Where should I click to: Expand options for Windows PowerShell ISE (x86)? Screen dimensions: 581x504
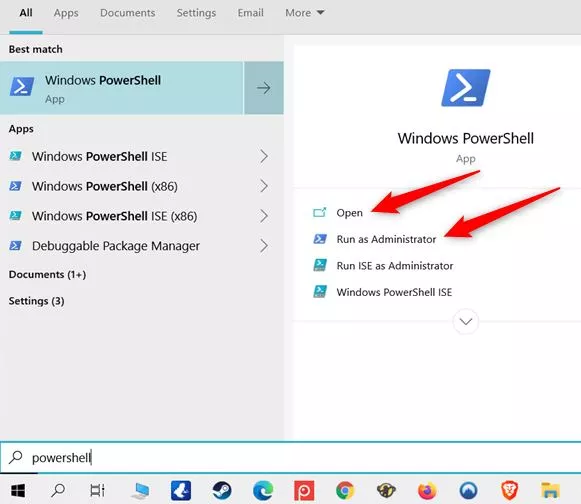[x=264, y=216]
